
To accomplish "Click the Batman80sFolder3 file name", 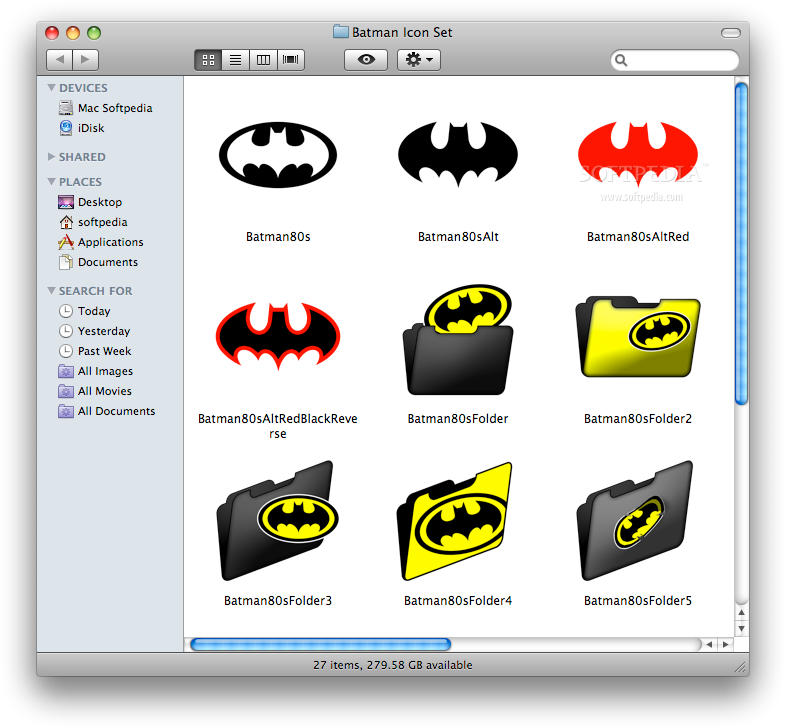I will point(278,601).
